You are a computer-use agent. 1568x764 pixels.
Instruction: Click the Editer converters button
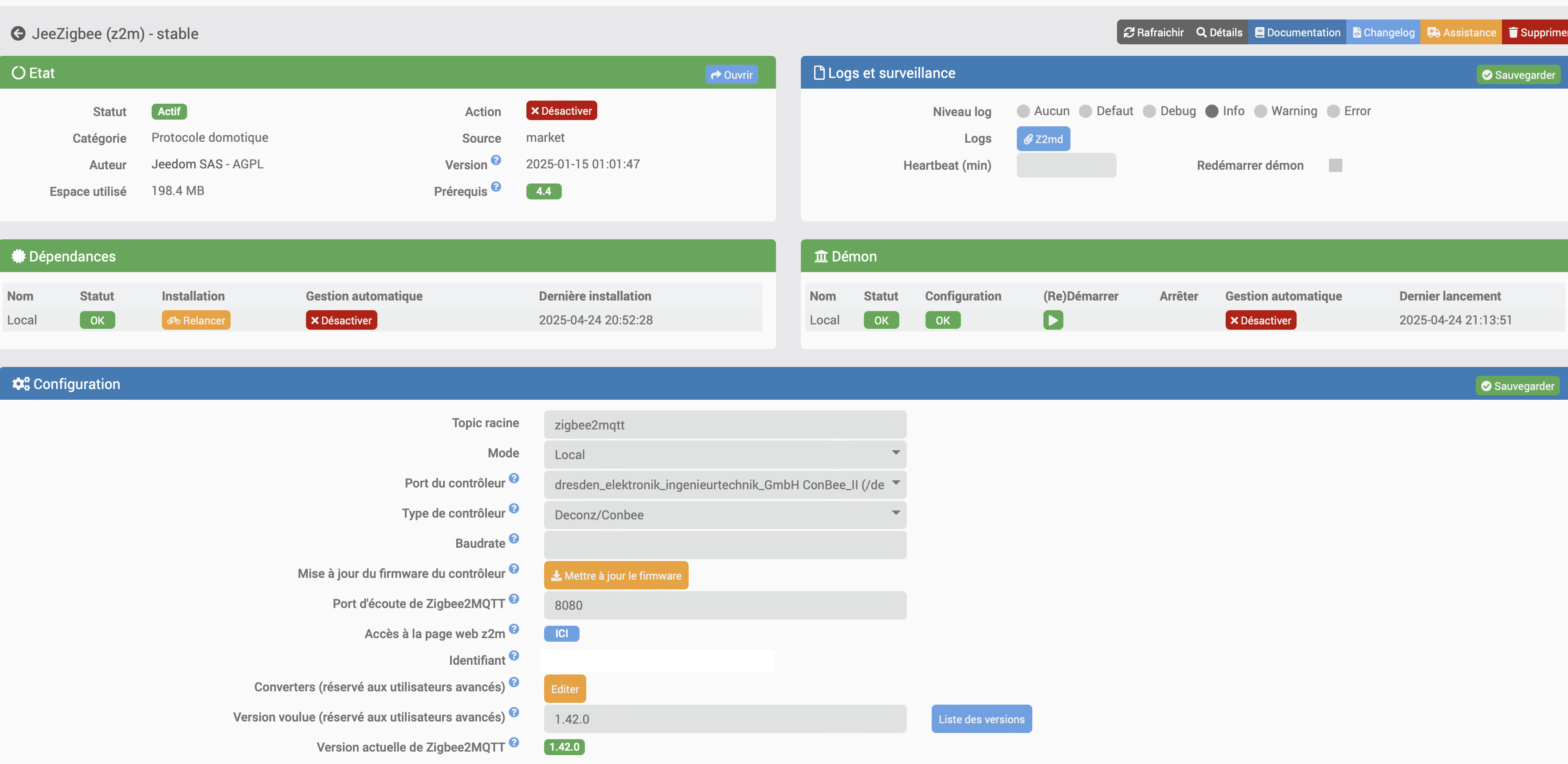tap(565, 689)
